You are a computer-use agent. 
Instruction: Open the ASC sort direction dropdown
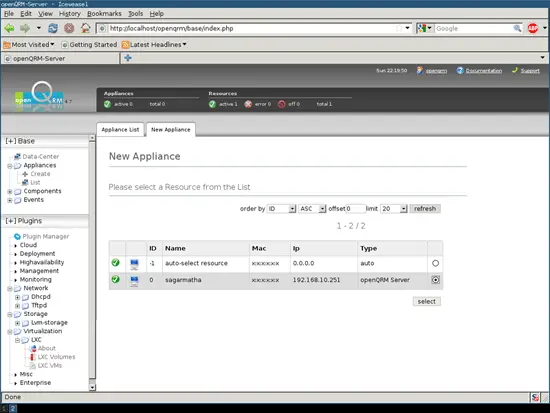click(312, 209)
